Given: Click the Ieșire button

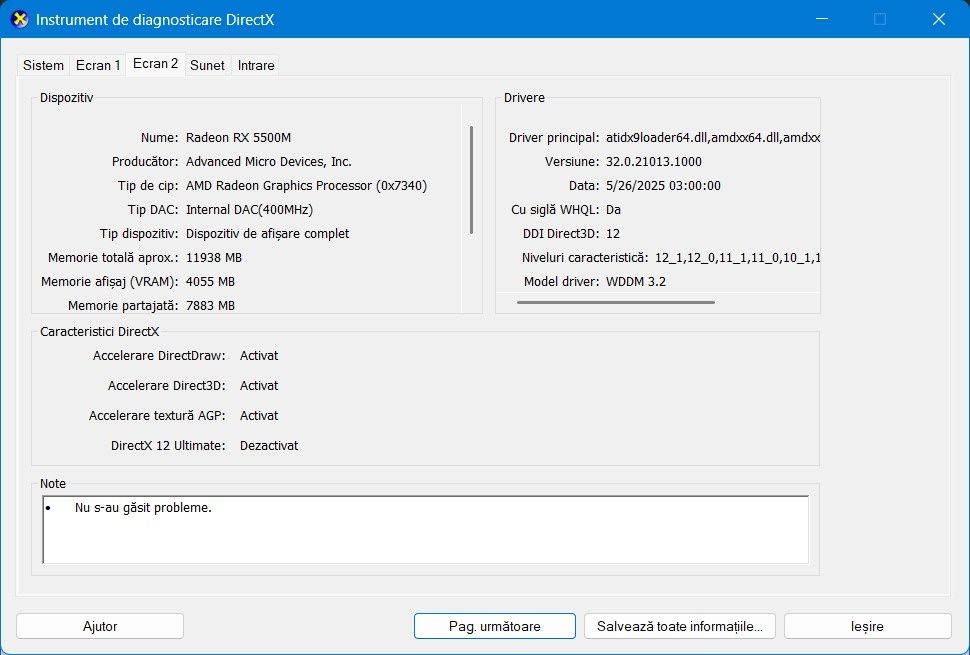Looking at the screenshot, I should (x=867, y=626).
